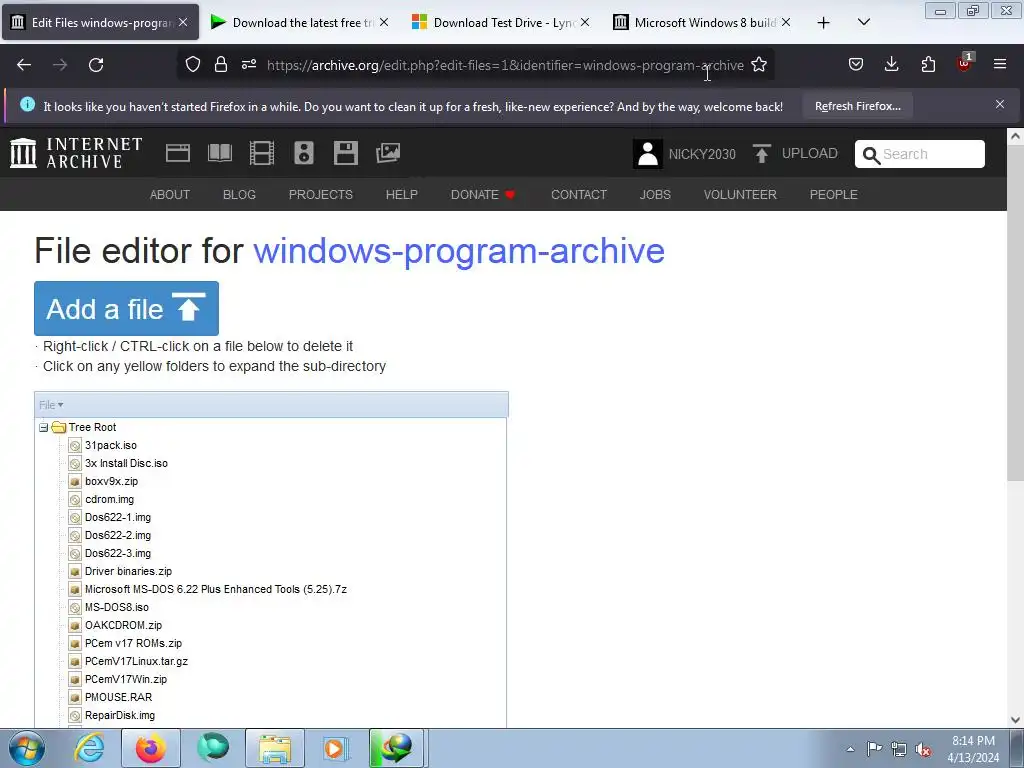Open the Internet Archive images icon

tap(388, 153)
